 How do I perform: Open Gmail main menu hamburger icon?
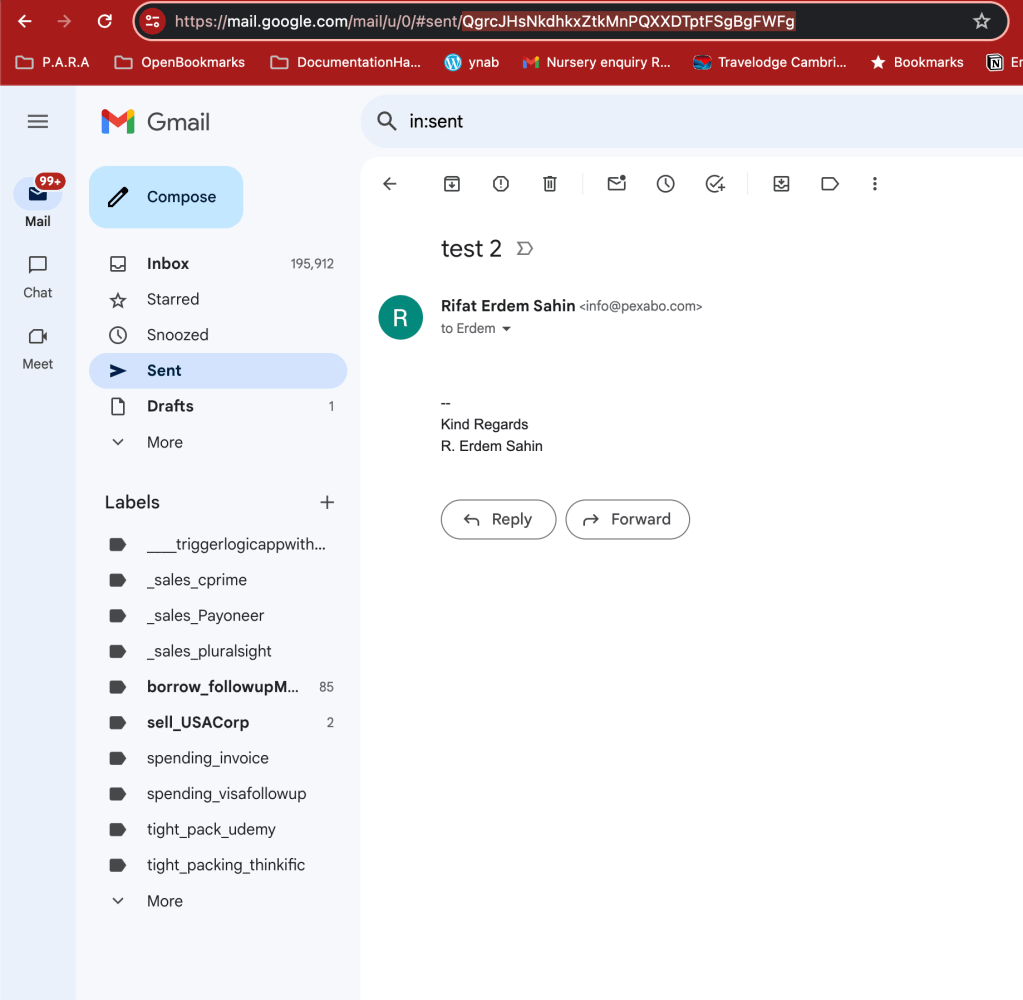pos(38,121)
